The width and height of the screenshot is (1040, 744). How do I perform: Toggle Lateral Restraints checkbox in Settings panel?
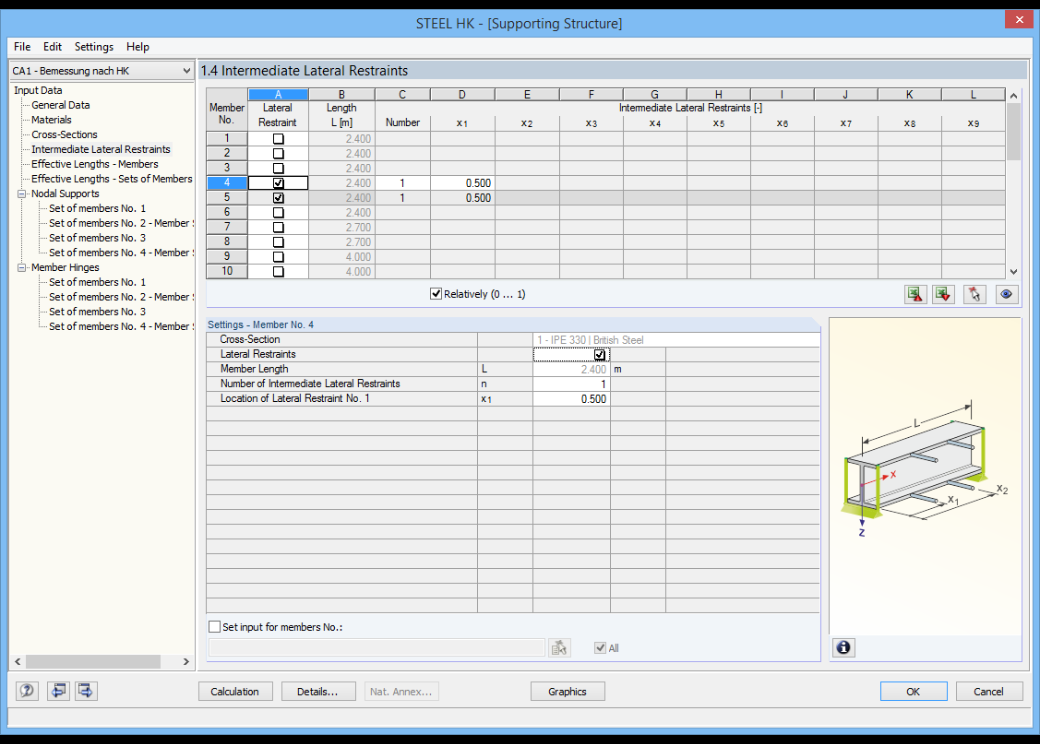(600, 355)
